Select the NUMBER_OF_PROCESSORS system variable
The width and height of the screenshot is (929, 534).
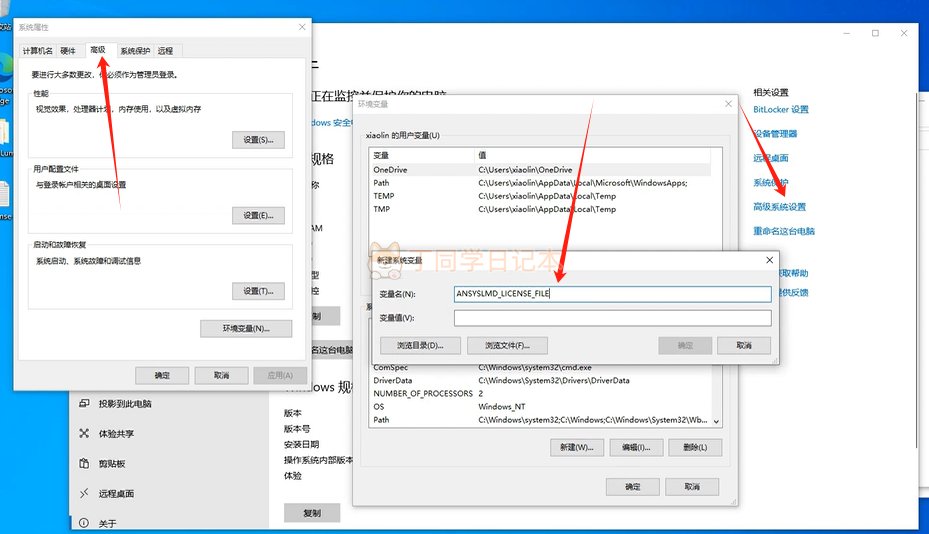click(540, 394)
